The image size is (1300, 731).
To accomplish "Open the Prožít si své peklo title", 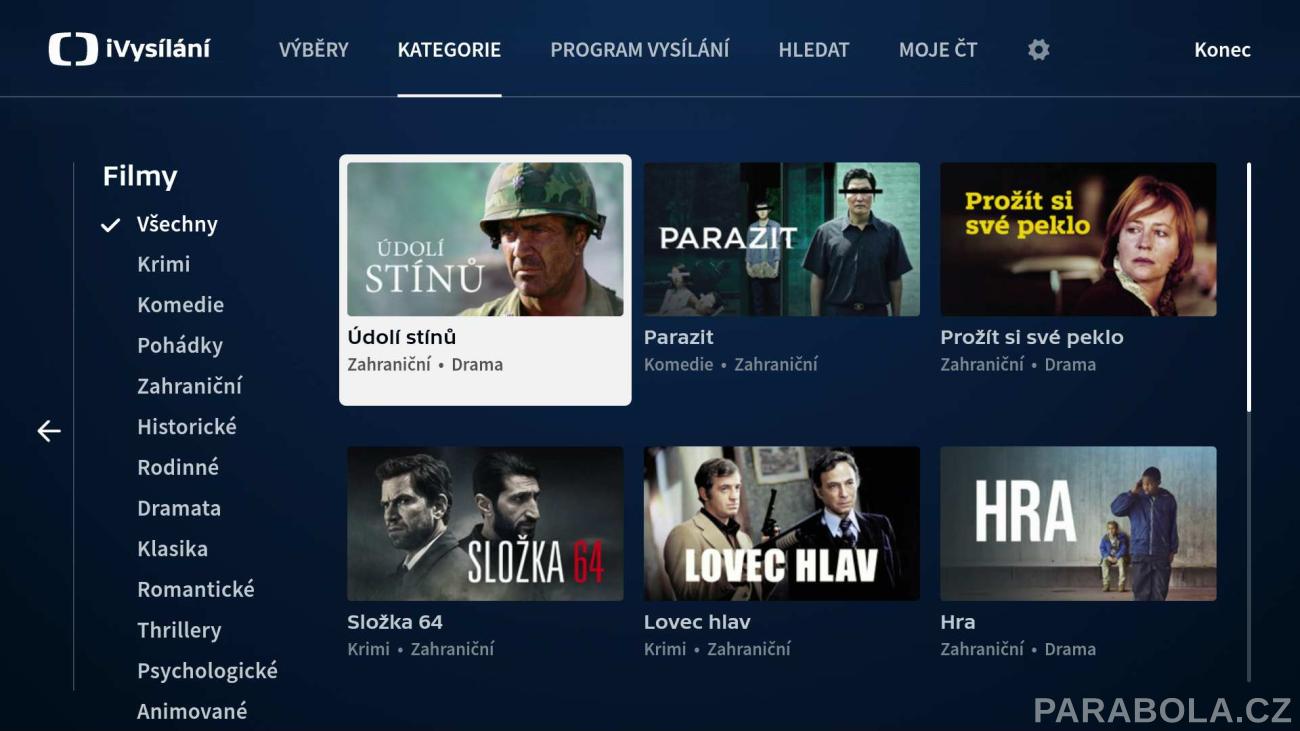I will [x=1032, y=337].
